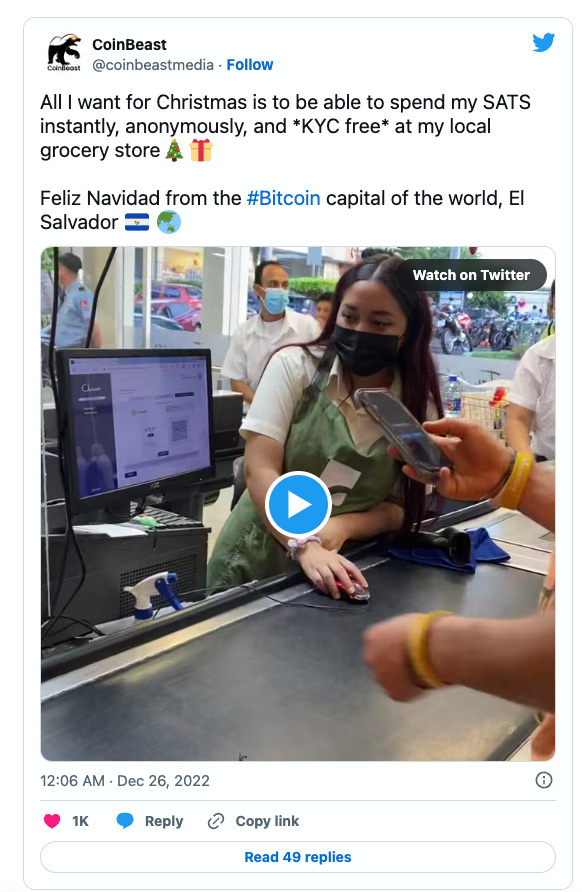Click the blue reply speech bubble icon
This screenshot has height=892, width=582.
click(125, 820)
